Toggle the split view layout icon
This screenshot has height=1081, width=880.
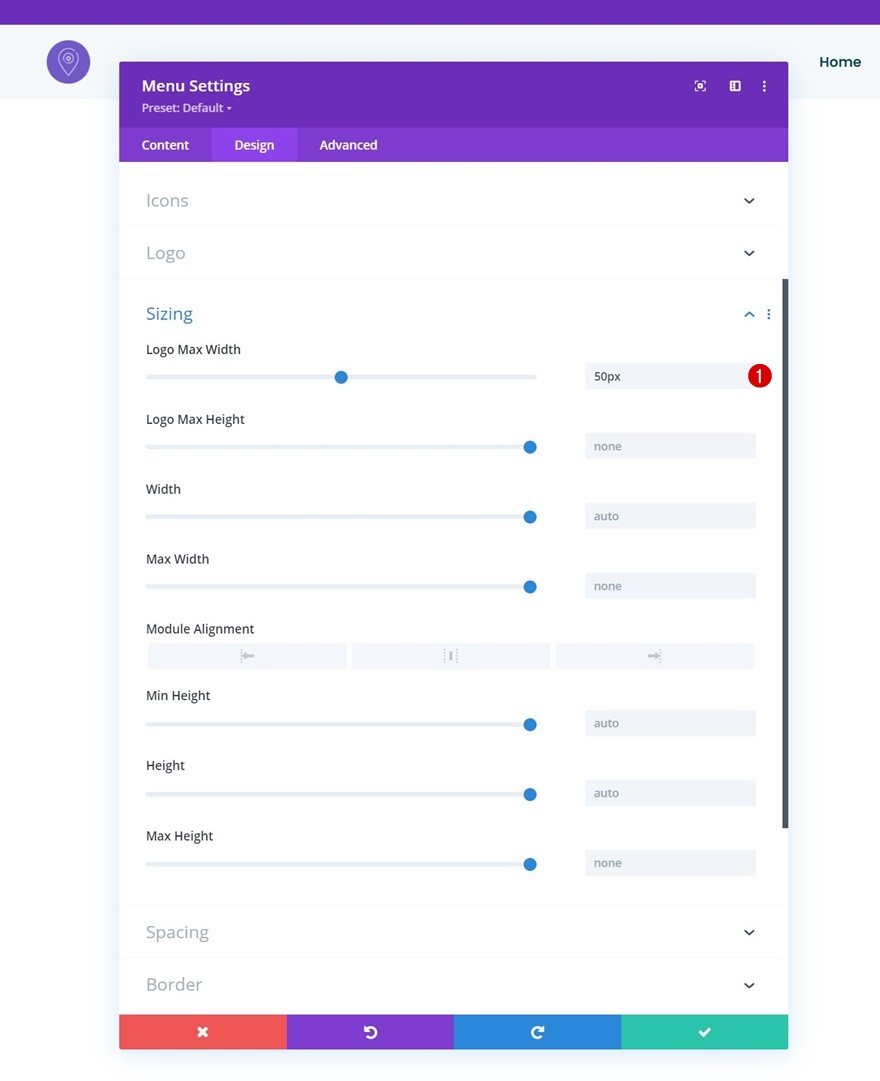(x=735, y=86)
